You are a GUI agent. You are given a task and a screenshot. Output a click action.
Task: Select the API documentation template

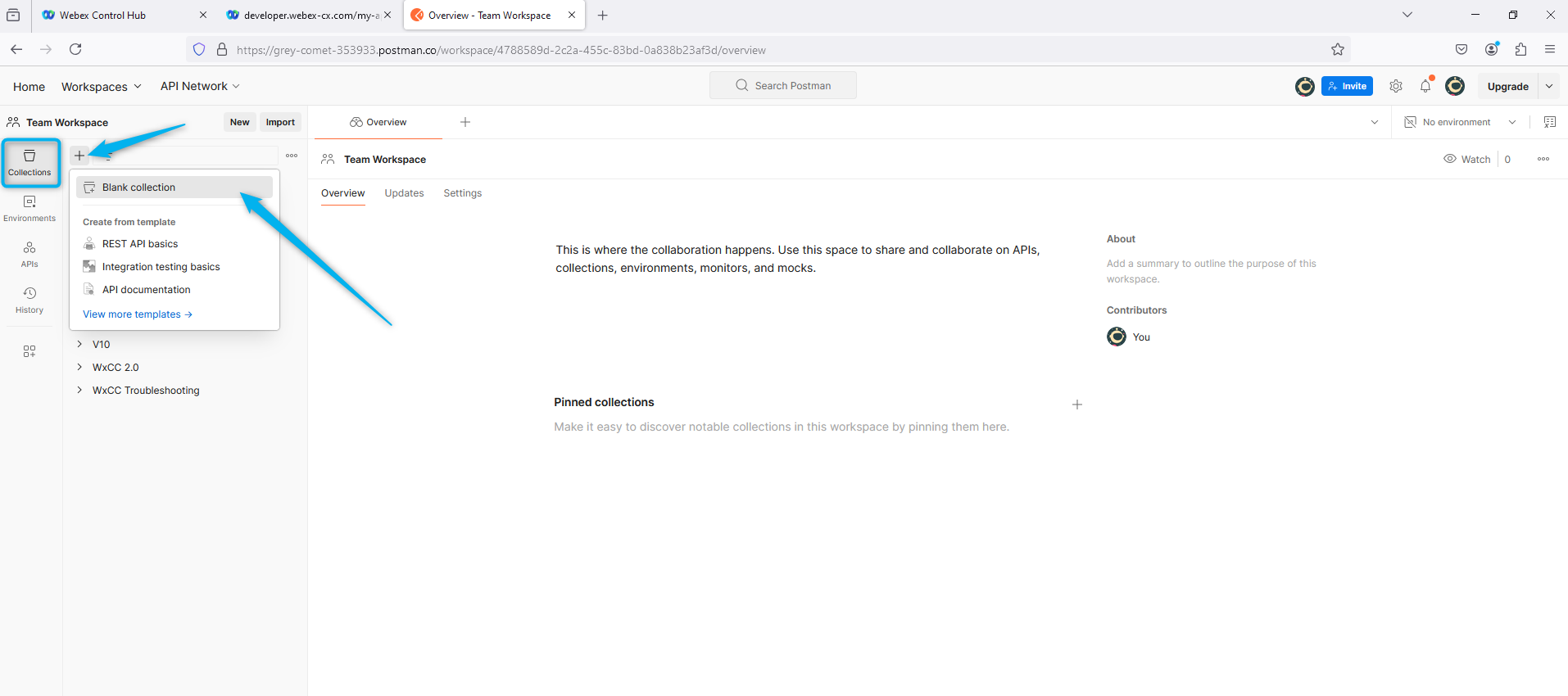(174, 290)
